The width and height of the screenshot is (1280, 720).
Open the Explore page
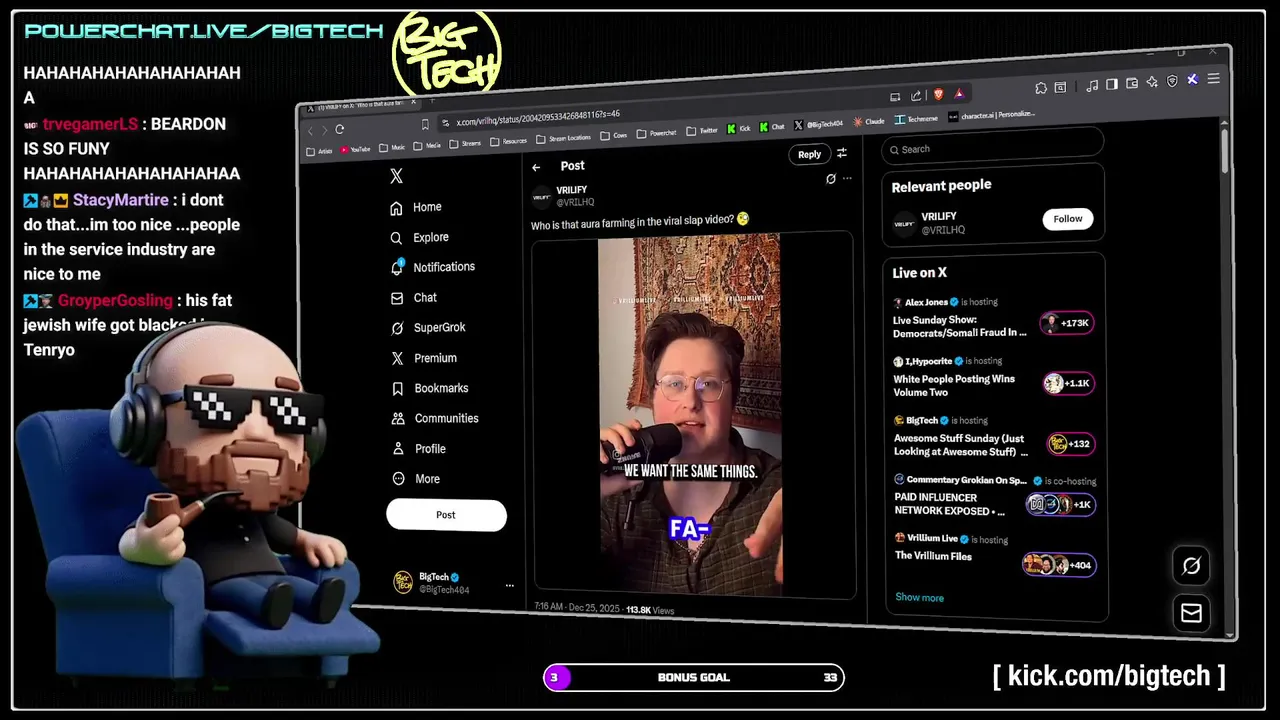[420, 237]
